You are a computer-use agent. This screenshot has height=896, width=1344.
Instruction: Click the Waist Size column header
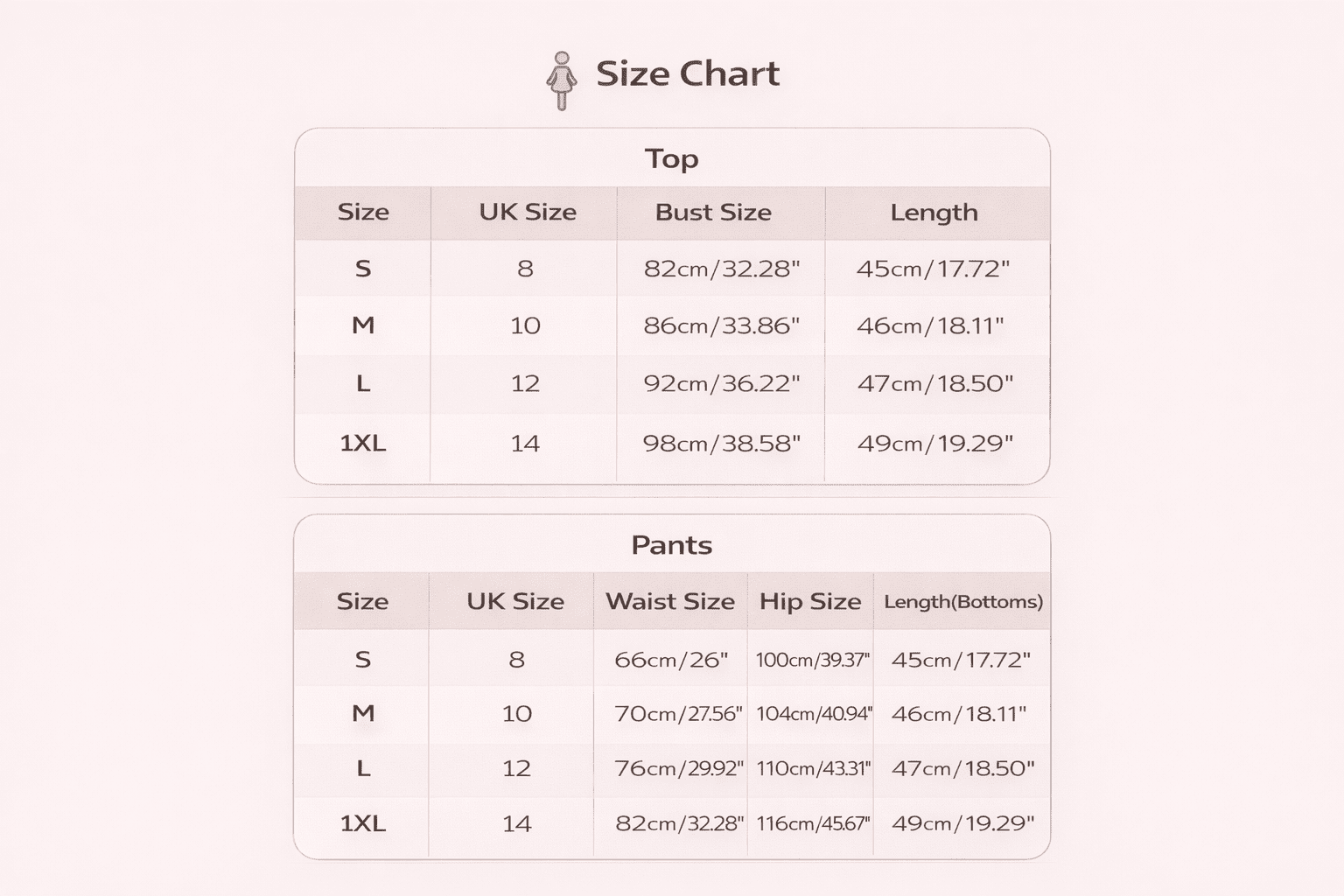tap(670, 601)
